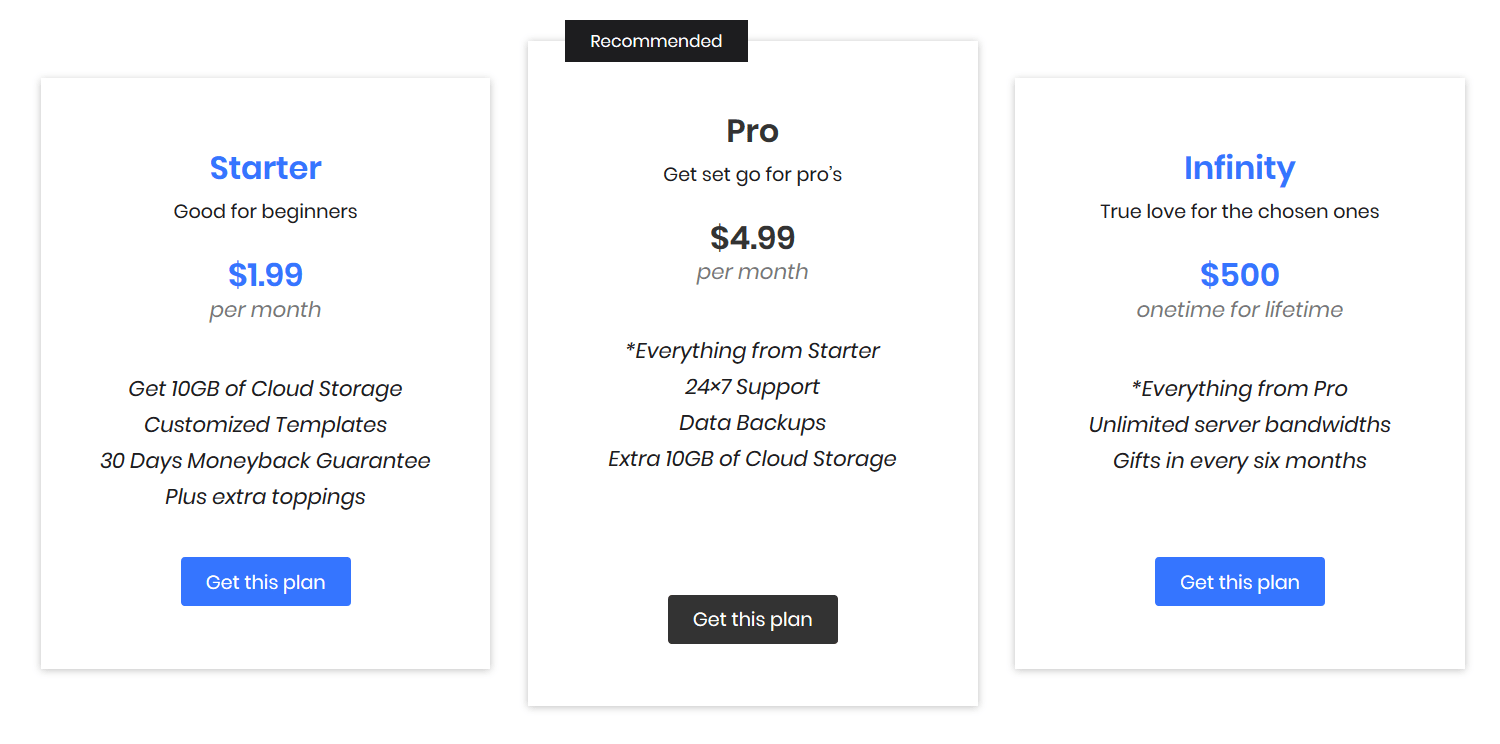The height and width of the screenshot is (744, 1500).
Task: Click the 24×7 Support feature line
Action: click(x=752, y=387)
